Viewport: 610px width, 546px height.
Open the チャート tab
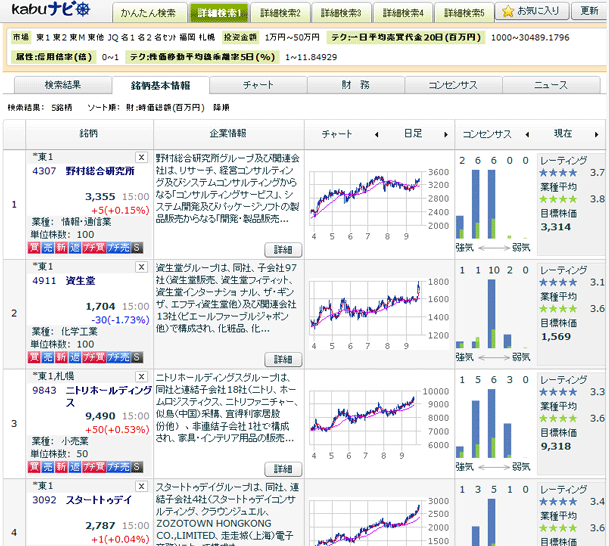click(x=258, y=85)
